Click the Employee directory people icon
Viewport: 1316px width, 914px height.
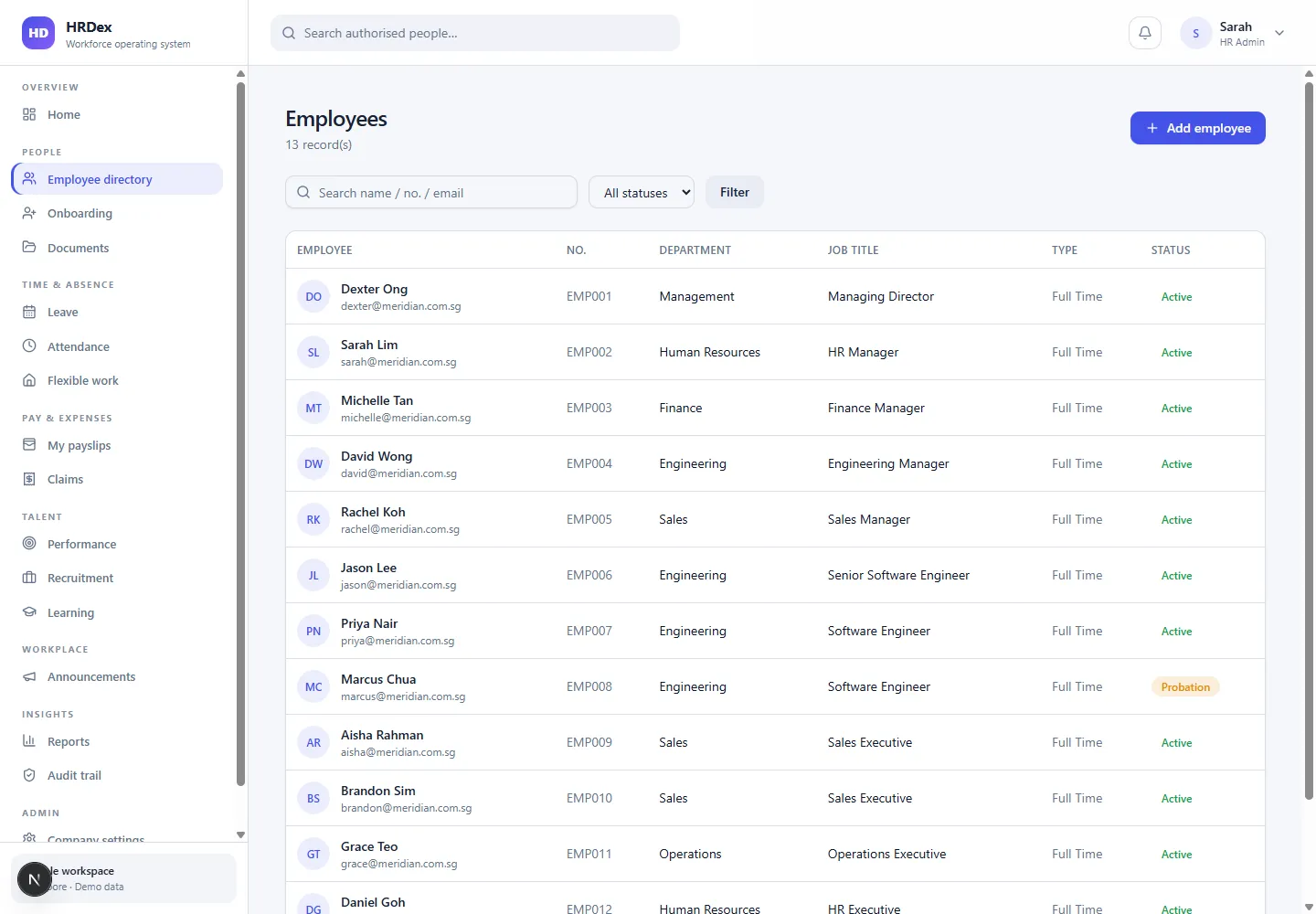click(29, 179)
